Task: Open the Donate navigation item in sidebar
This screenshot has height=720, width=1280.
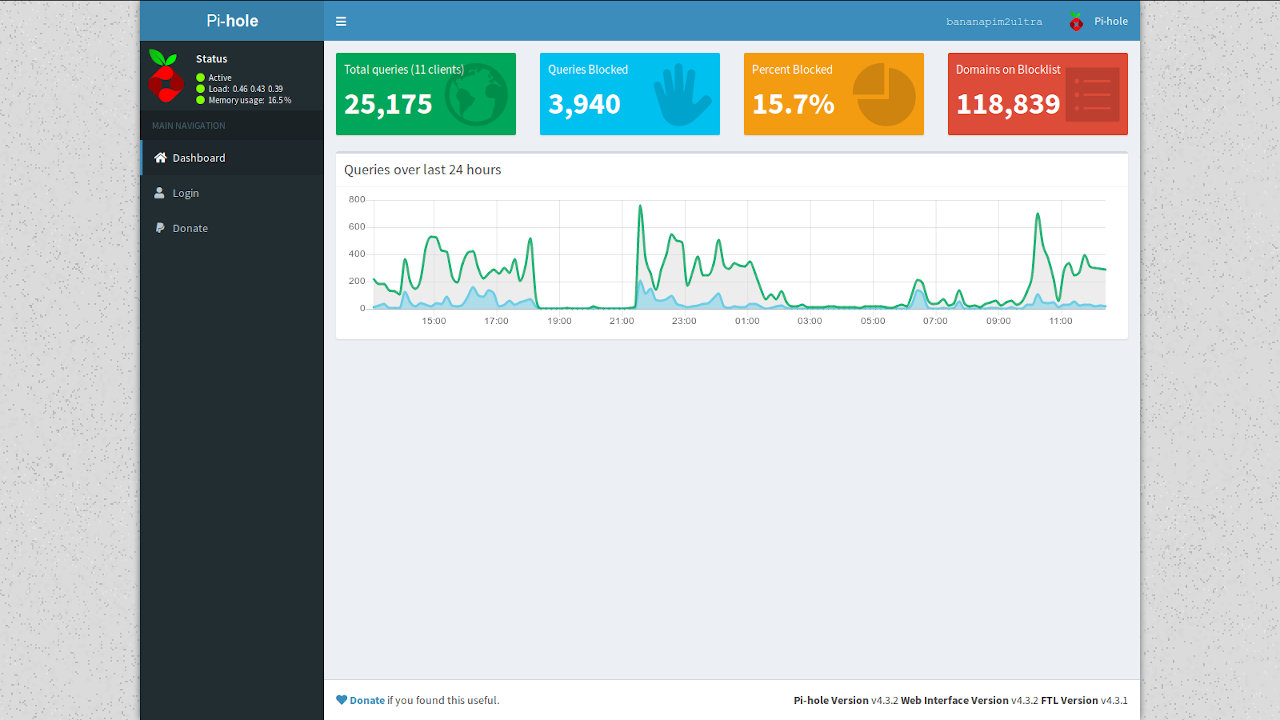Action: pyautogui.click(x=232, y=227)
